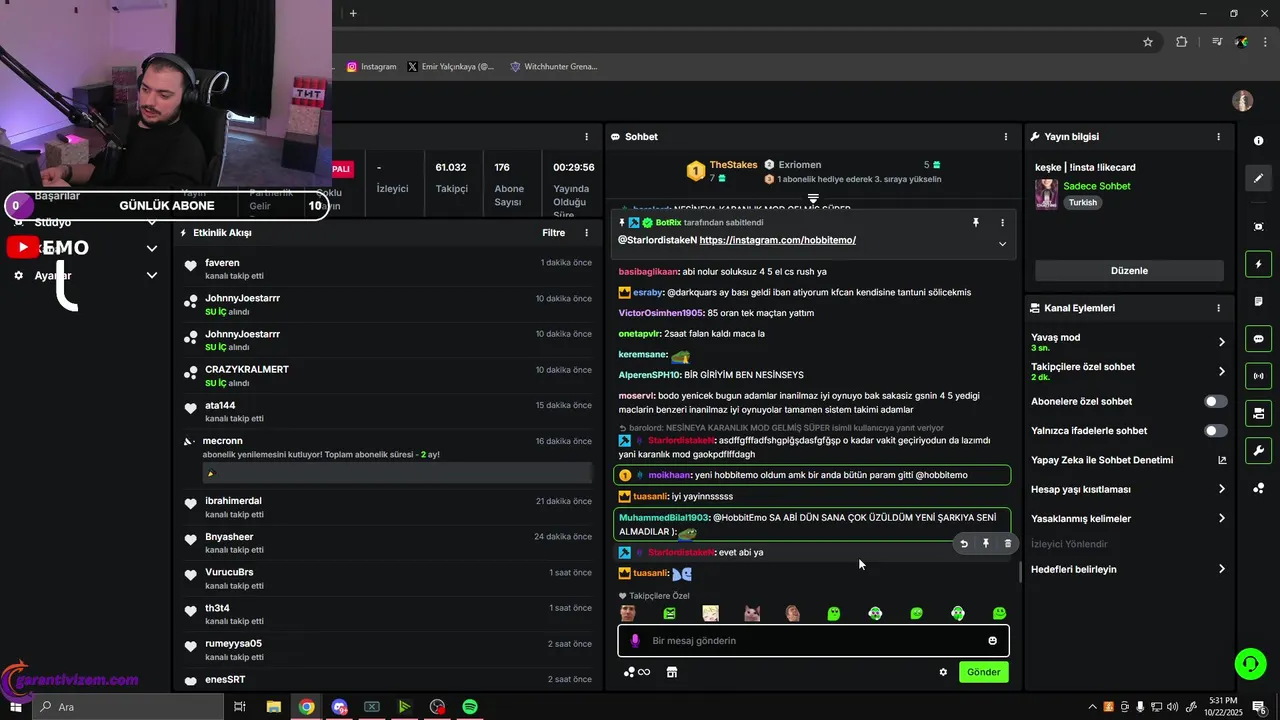Click the Bir mesaj gönderin input field

click(x=813, y=641)
